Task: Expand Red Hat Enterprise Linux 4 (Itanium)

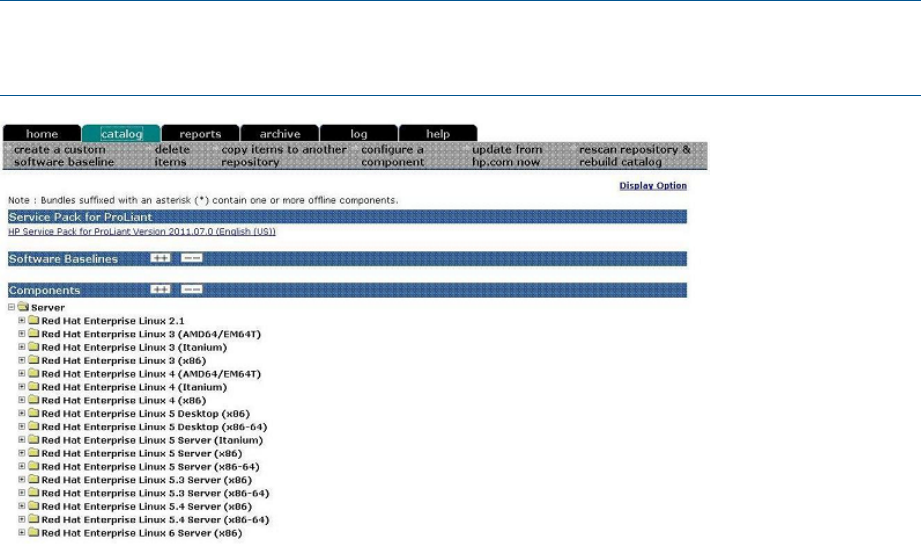Action: pyautogui.click(x=22, y=387)
